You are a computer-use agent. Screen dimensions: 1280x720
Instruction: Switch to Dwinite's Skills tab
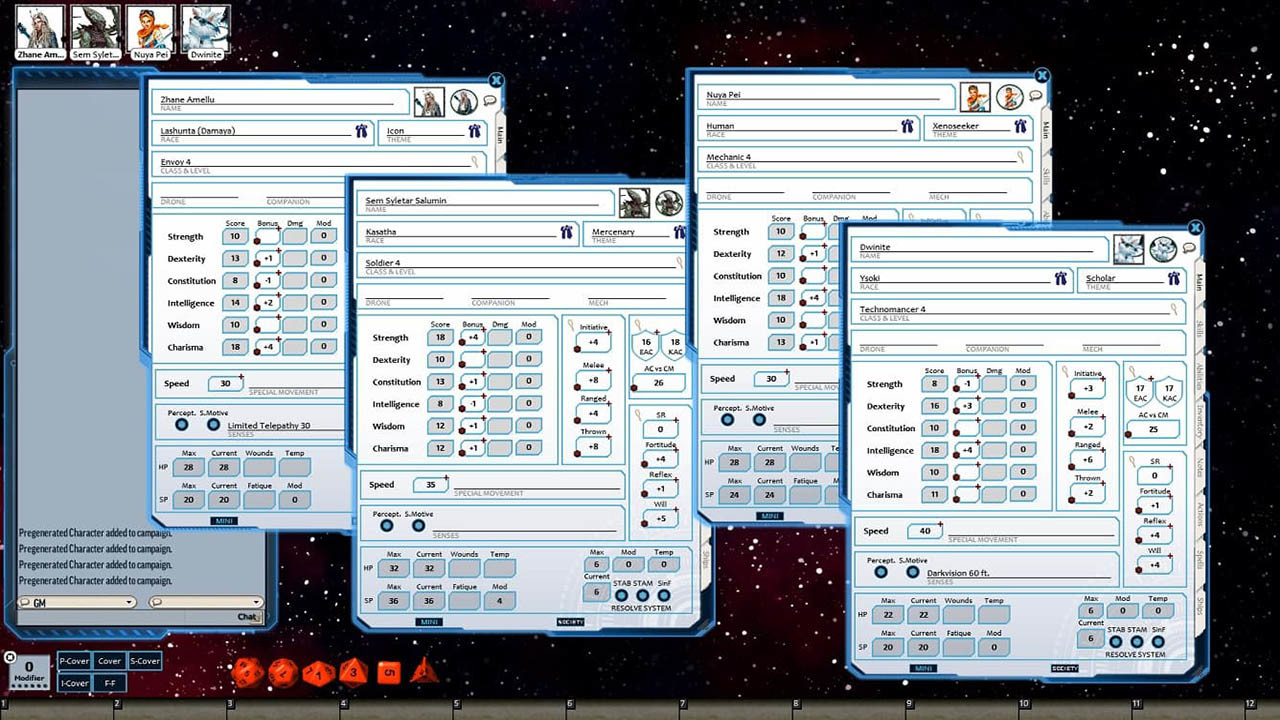1197,327
